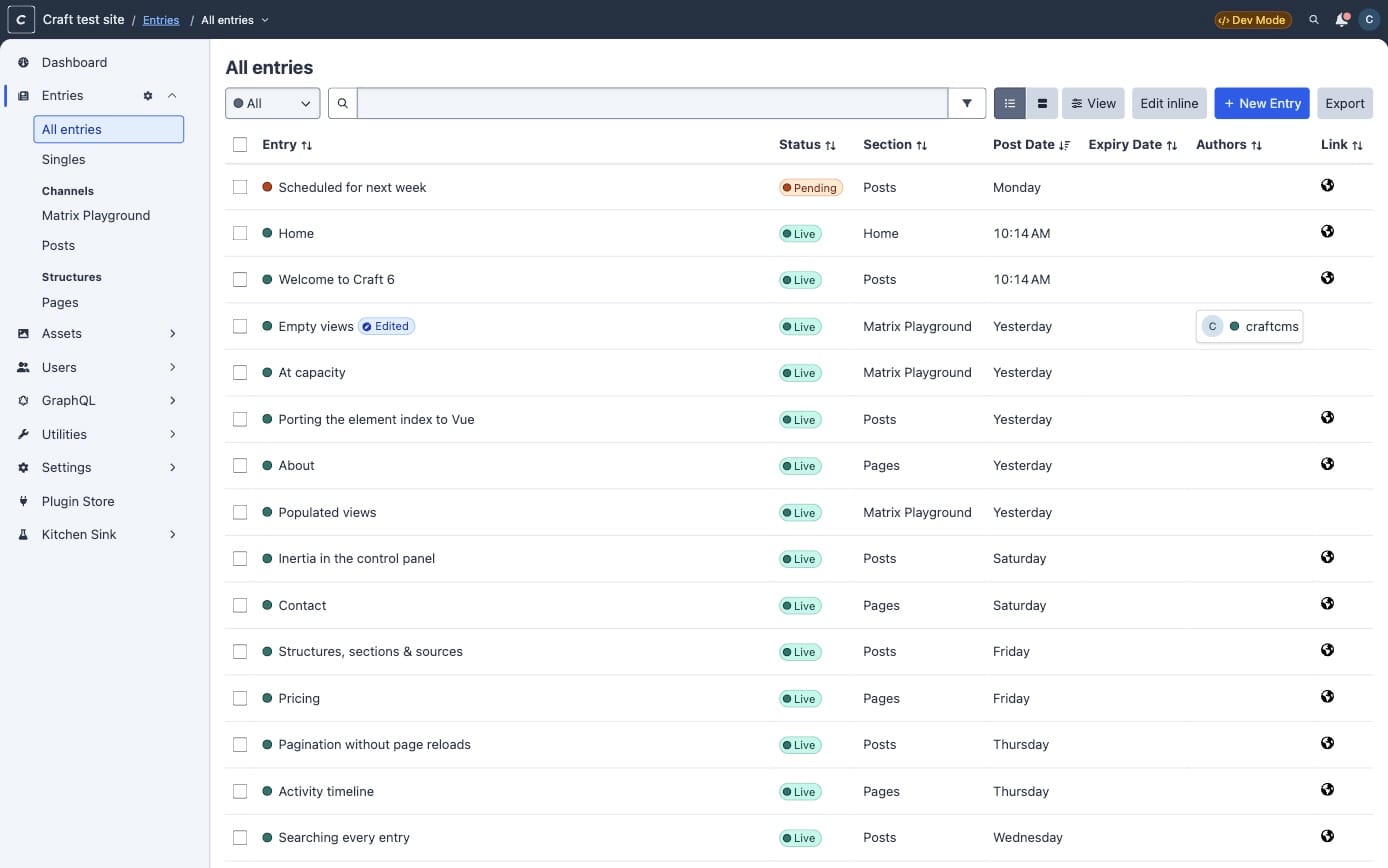Click the search icon beside the search field

[x=342, y=103]
